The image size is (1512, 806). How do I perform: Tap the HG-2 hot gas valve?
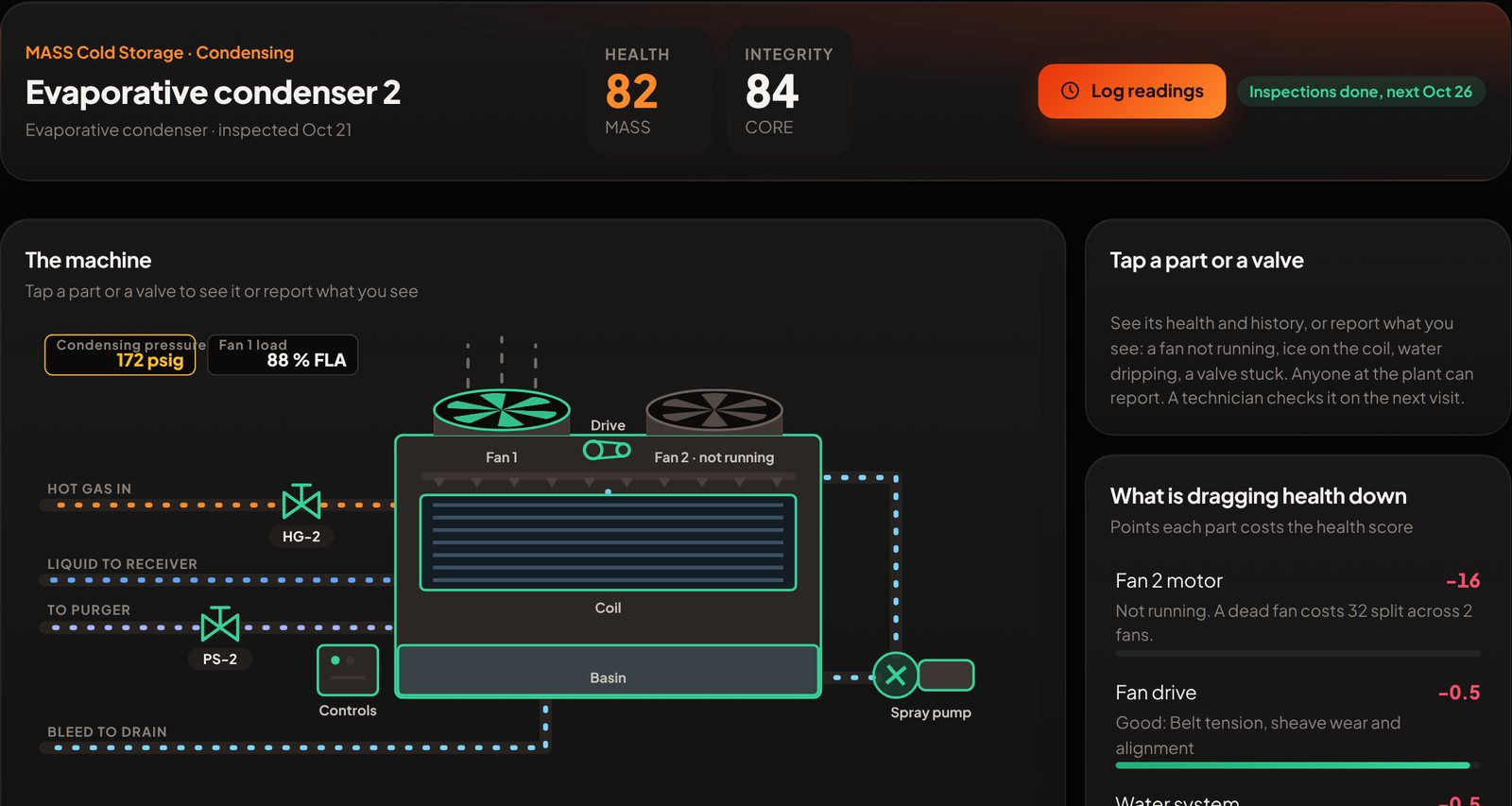[301, 504]
